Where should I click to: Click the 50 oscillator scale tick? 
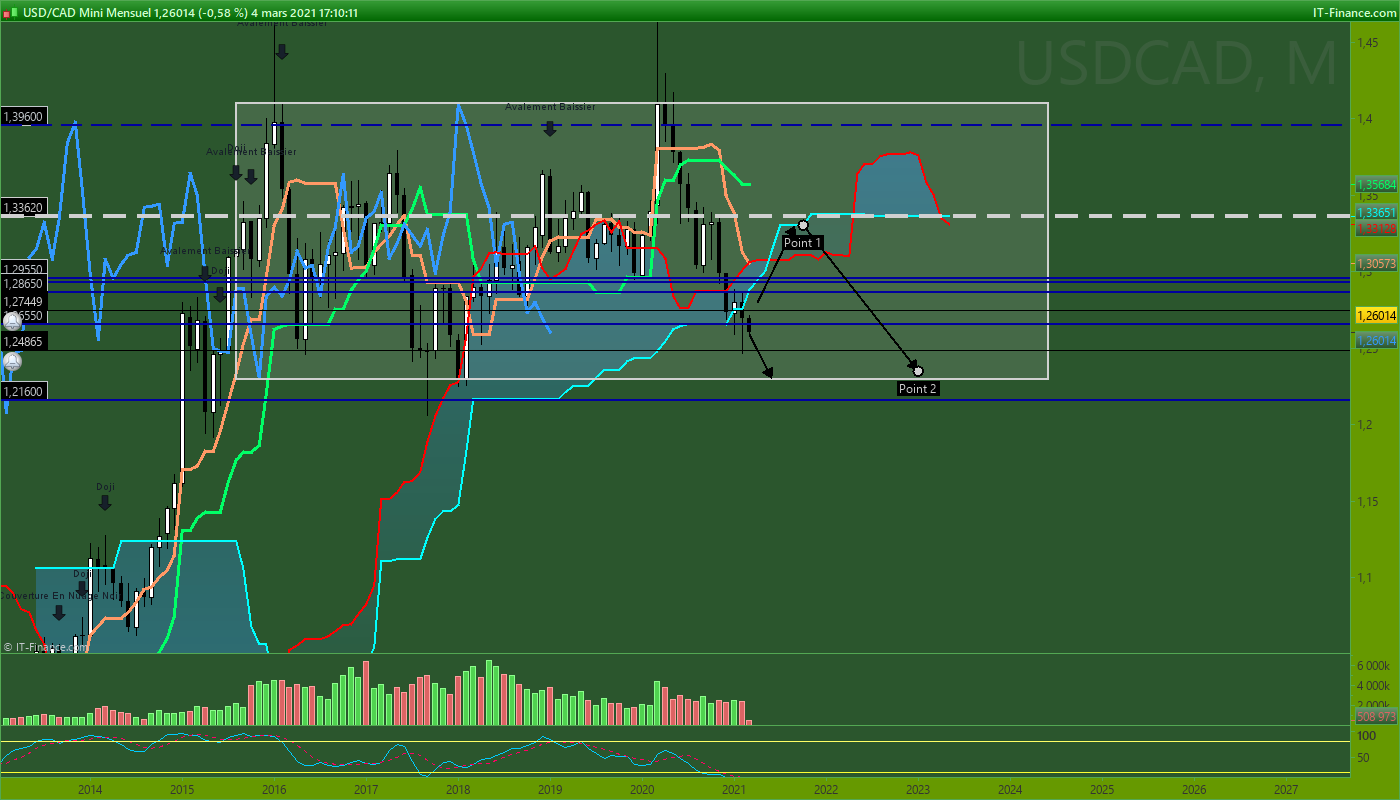[1363, 758]
